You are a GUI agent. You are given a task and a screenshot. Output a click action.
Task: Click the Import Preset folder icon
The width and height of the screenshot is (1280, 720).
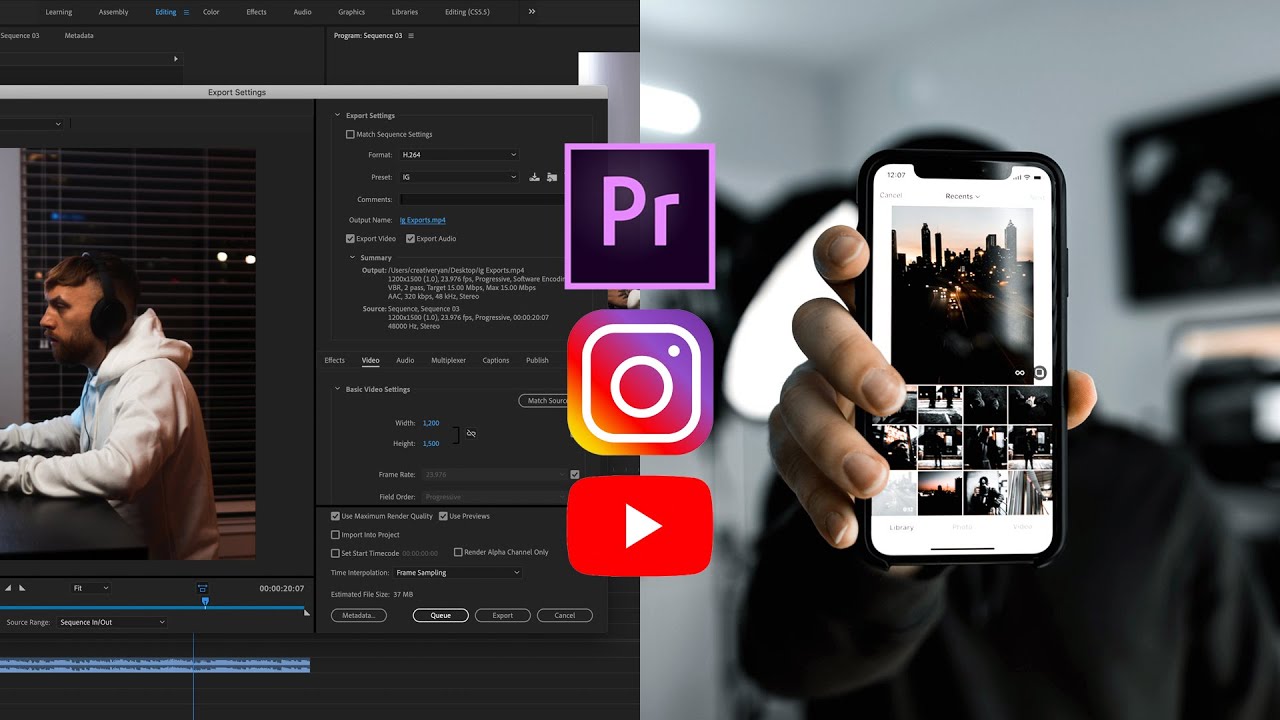[x=552, y=177]
